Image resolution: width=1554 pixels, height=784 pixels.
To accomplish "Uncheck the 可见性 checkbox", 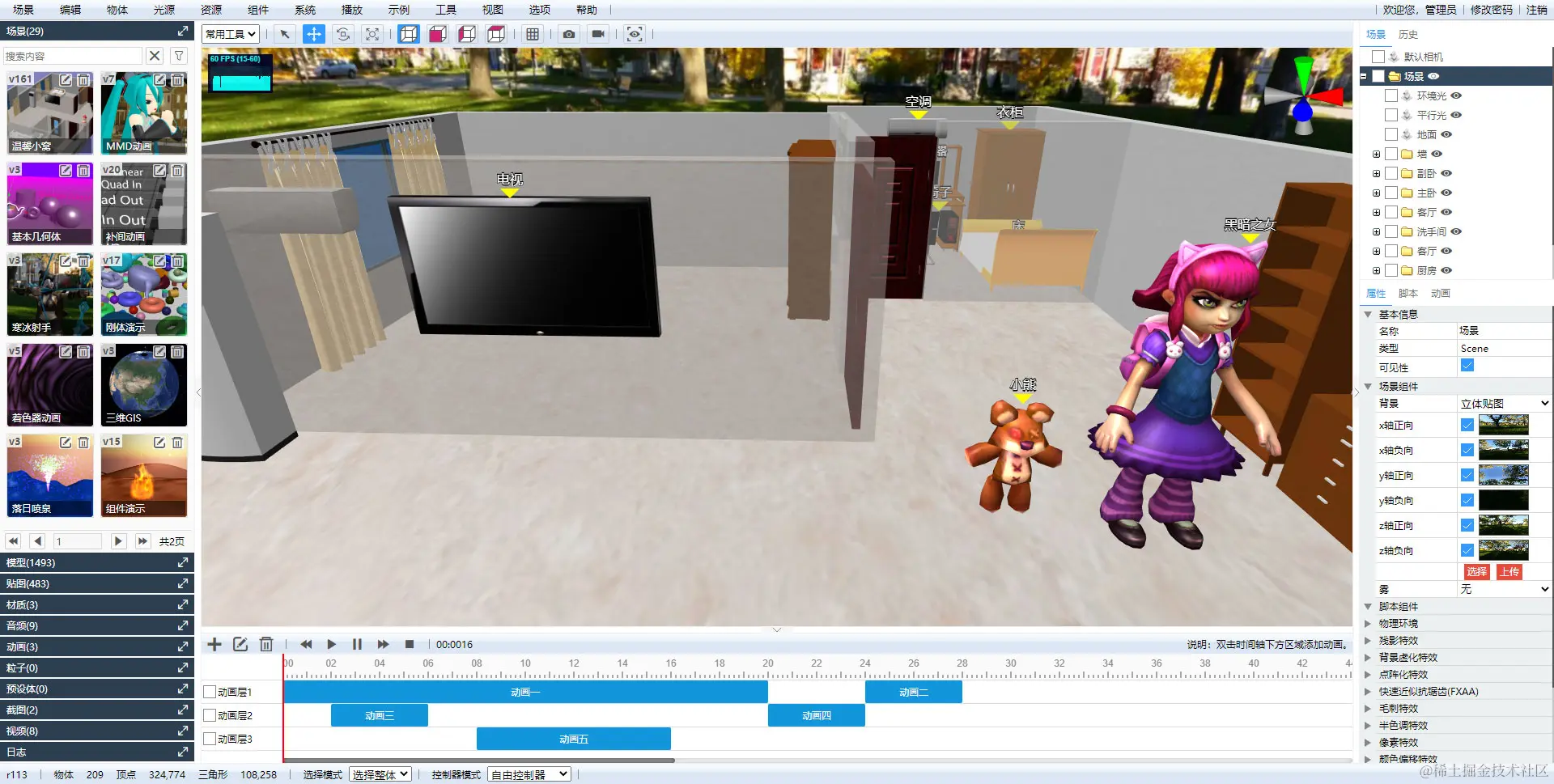I will [1467, 366].
